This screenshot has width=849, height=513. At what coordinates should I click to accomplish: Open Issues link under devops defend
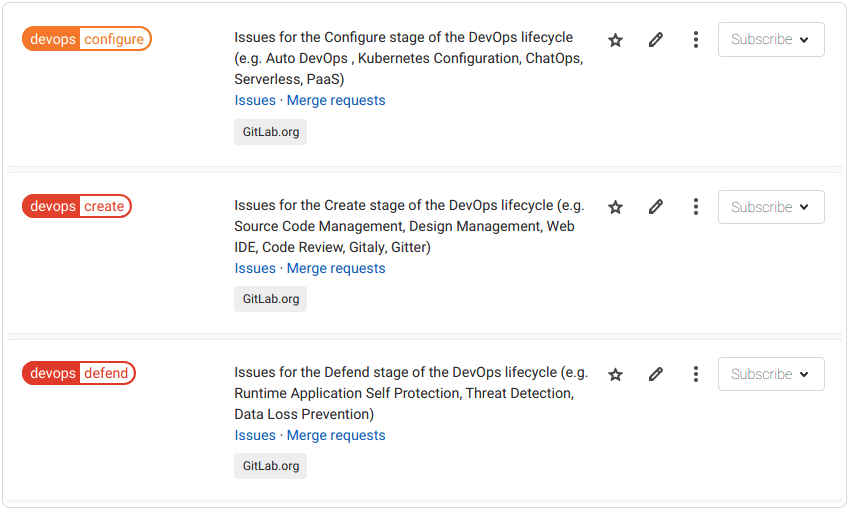pos(255,435)
